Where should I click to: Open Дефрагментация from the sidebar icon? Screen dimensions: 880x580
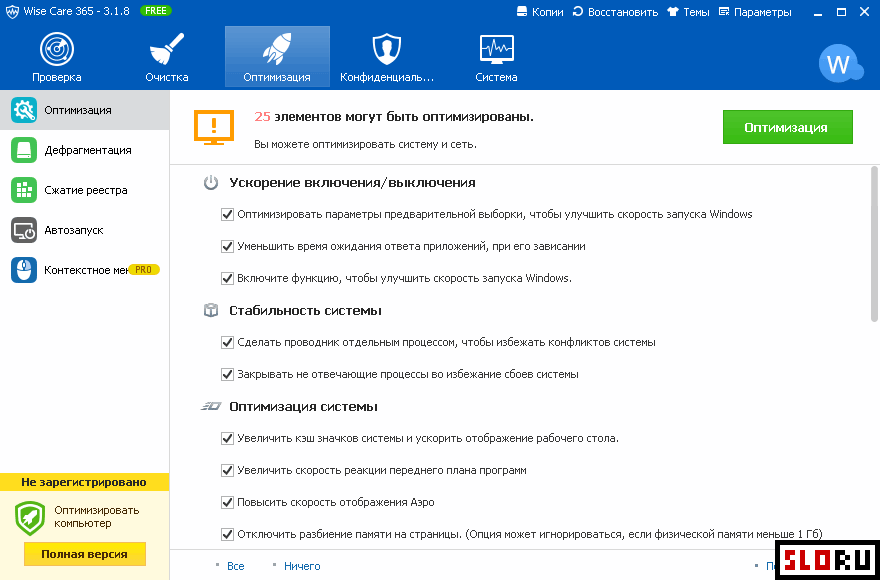point(24,150)
